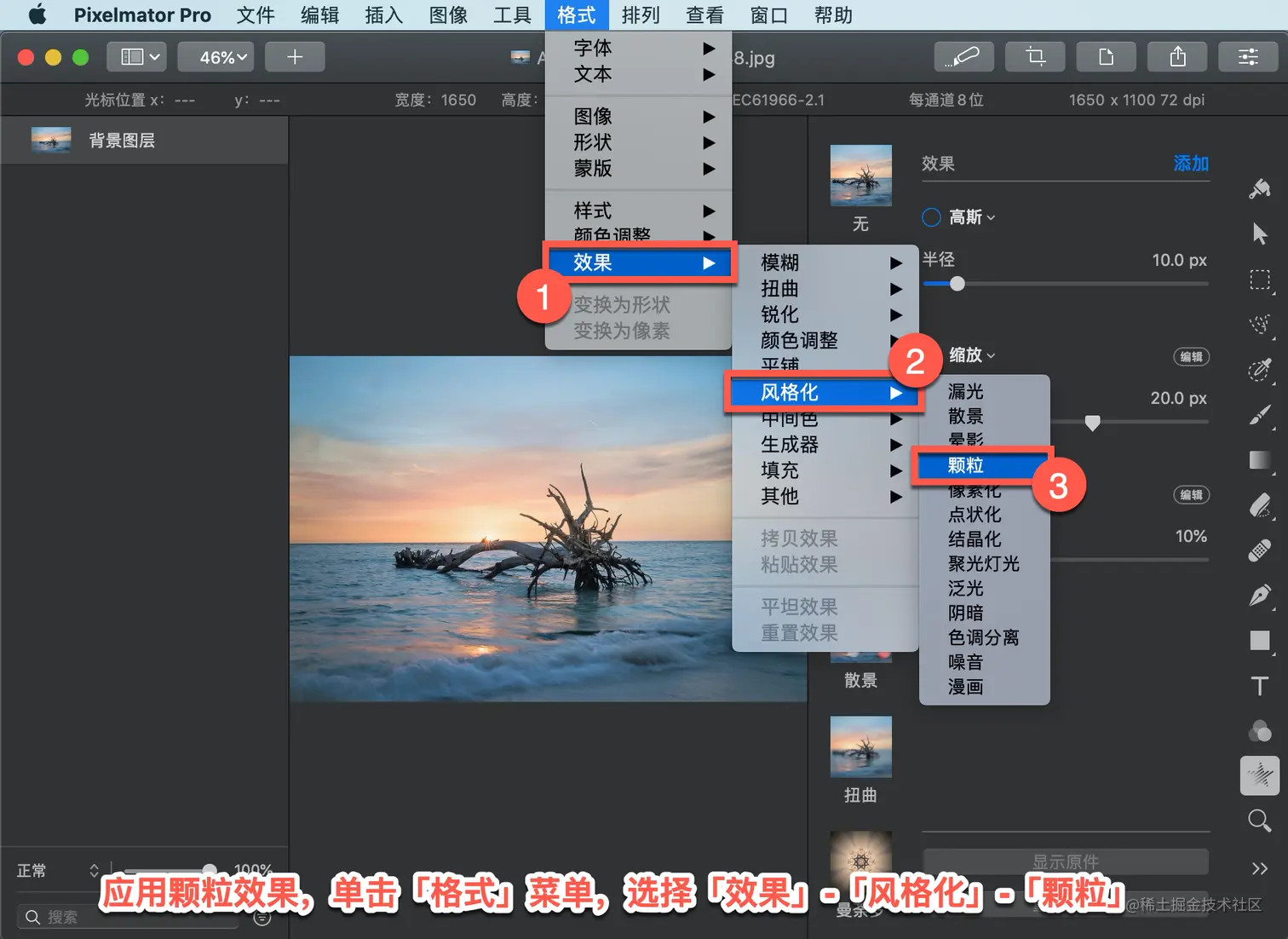
Task: Expand more tools double-chevron icon
Action: [x=1260, y=868]
